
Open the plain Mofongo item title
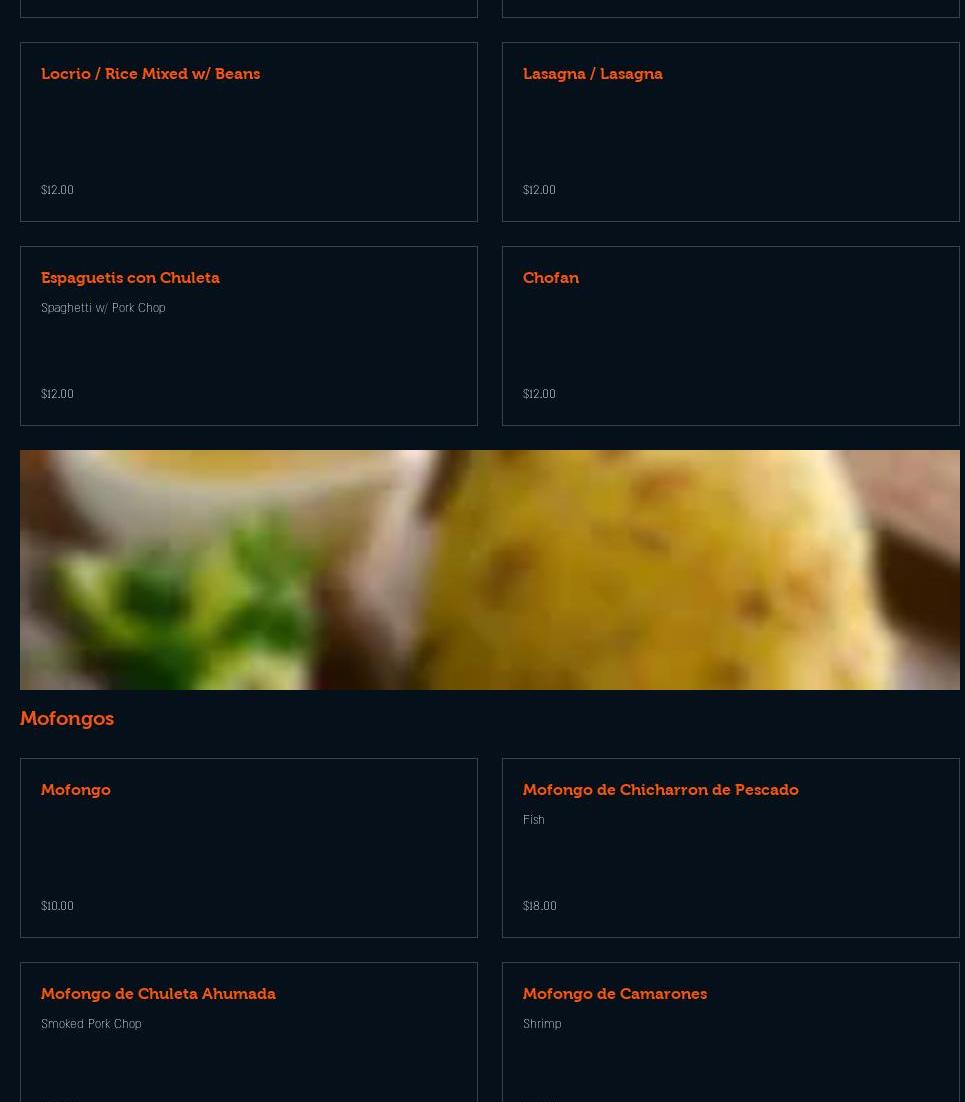[76, 790]
